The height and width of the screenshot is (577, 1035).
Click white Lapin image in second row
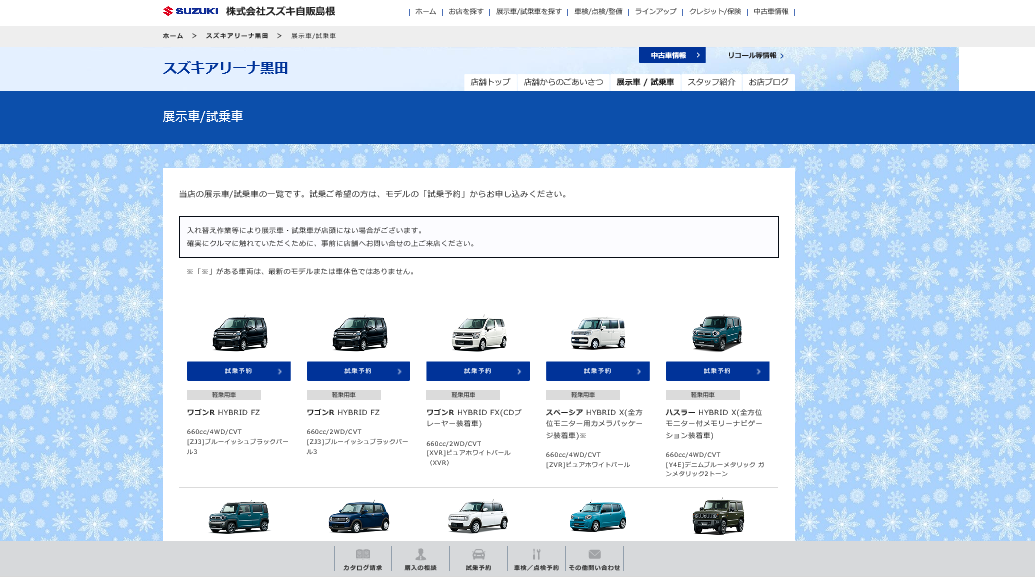479,517
